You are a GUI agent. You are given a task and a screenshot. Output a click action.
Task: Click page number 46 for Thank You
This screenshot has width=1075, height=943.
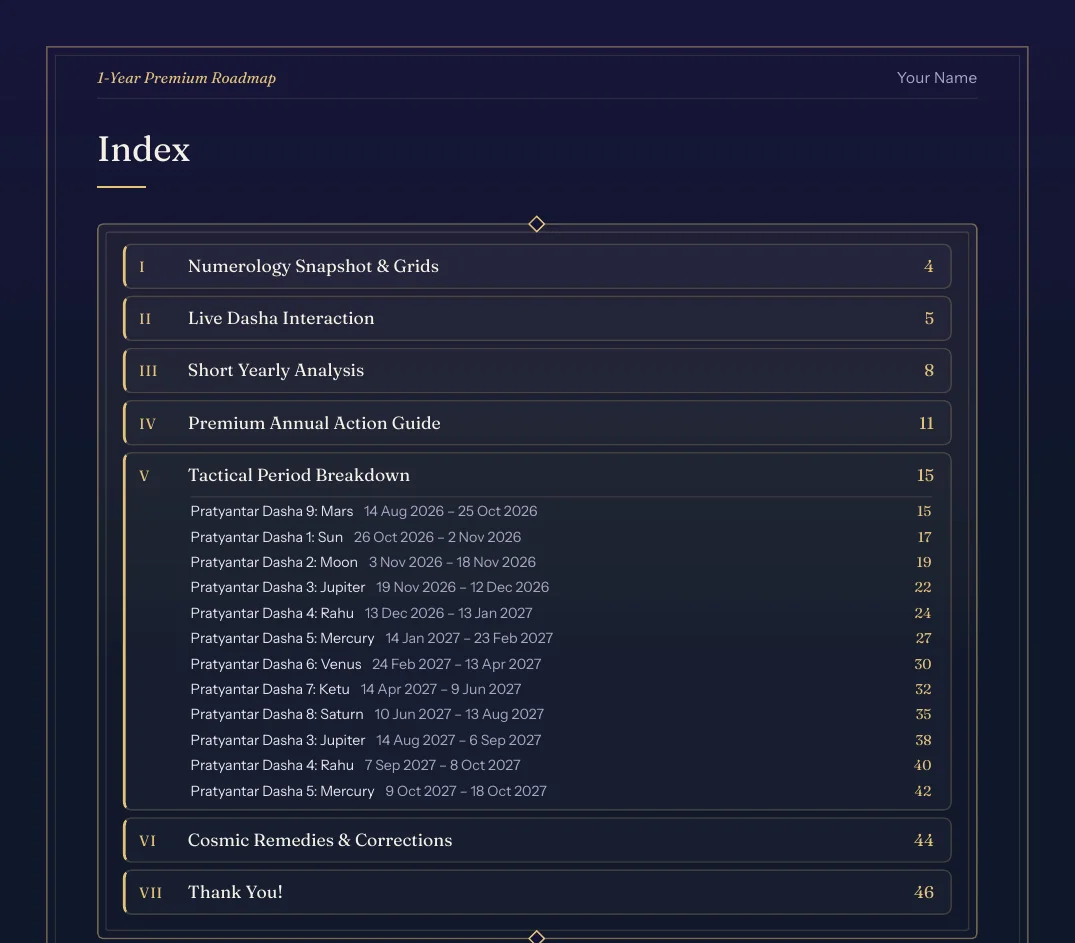[923, 892]
